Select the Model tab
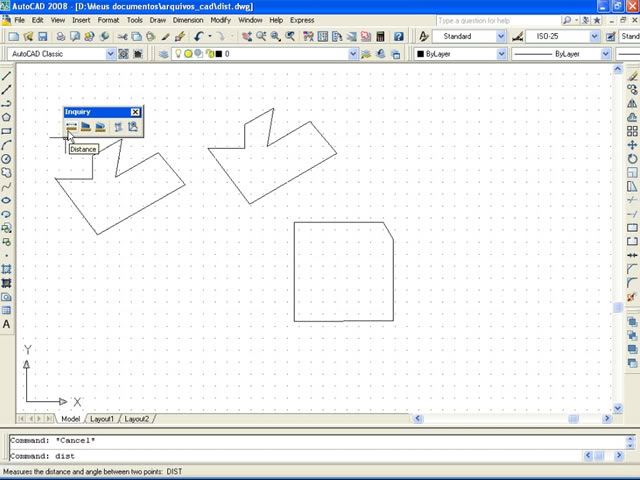The width and height of the screenshot is (640, 480). coord(70,419)
